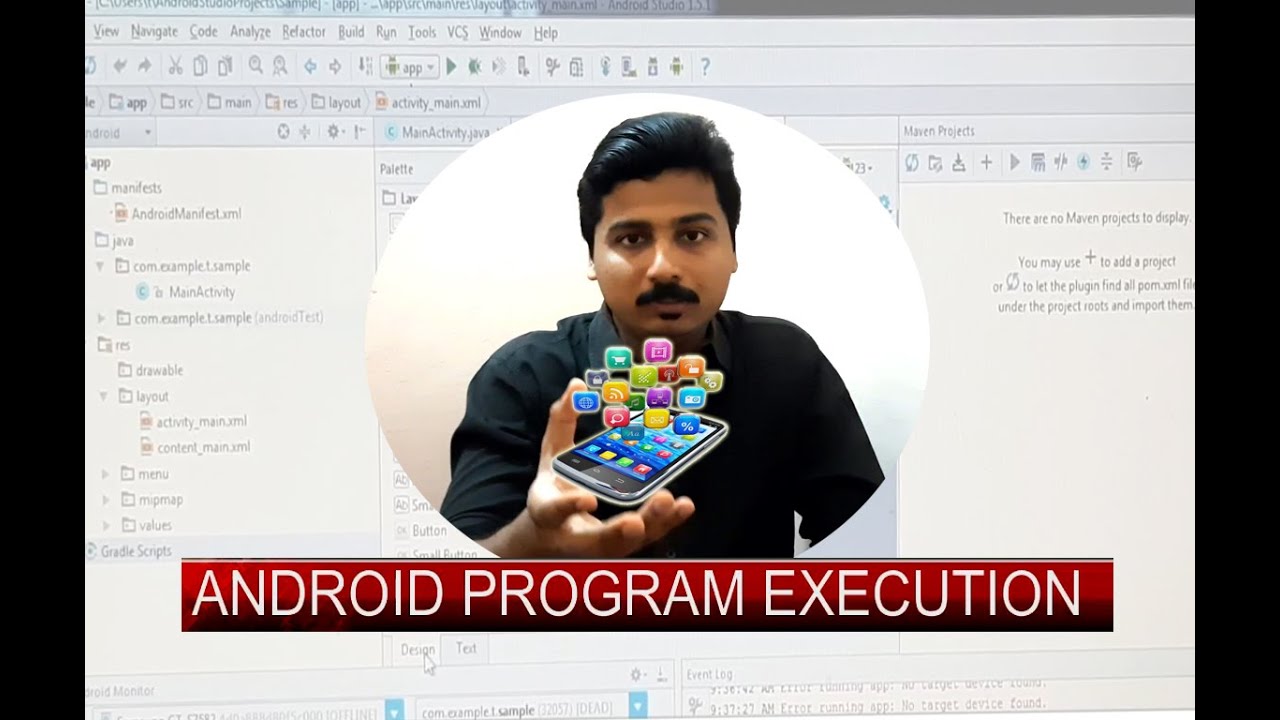The image size is (1280, 720).
Task: Select content_main.xml in layout folder
Action: [x=195, y=447]
